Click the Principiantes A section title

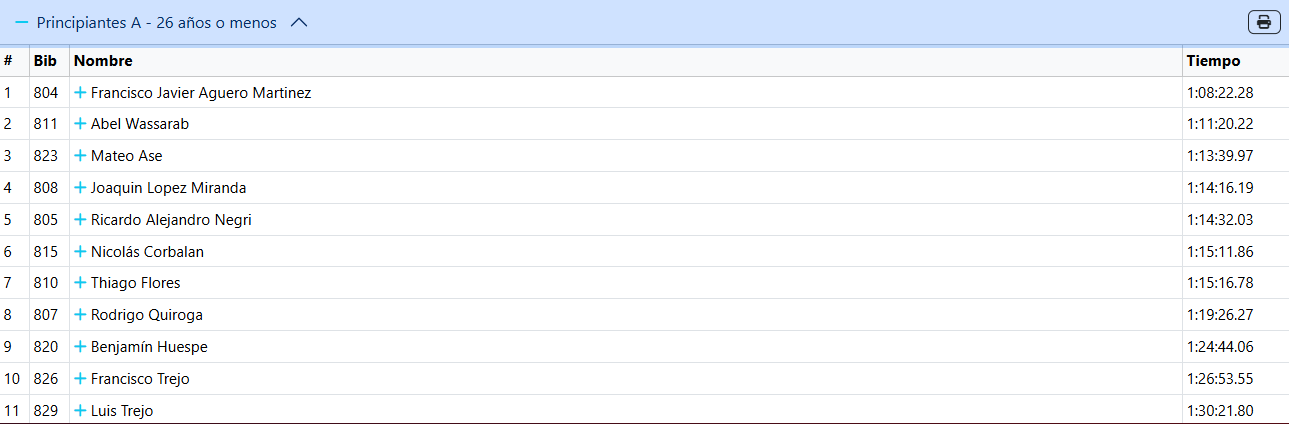(x=157, y=23)
